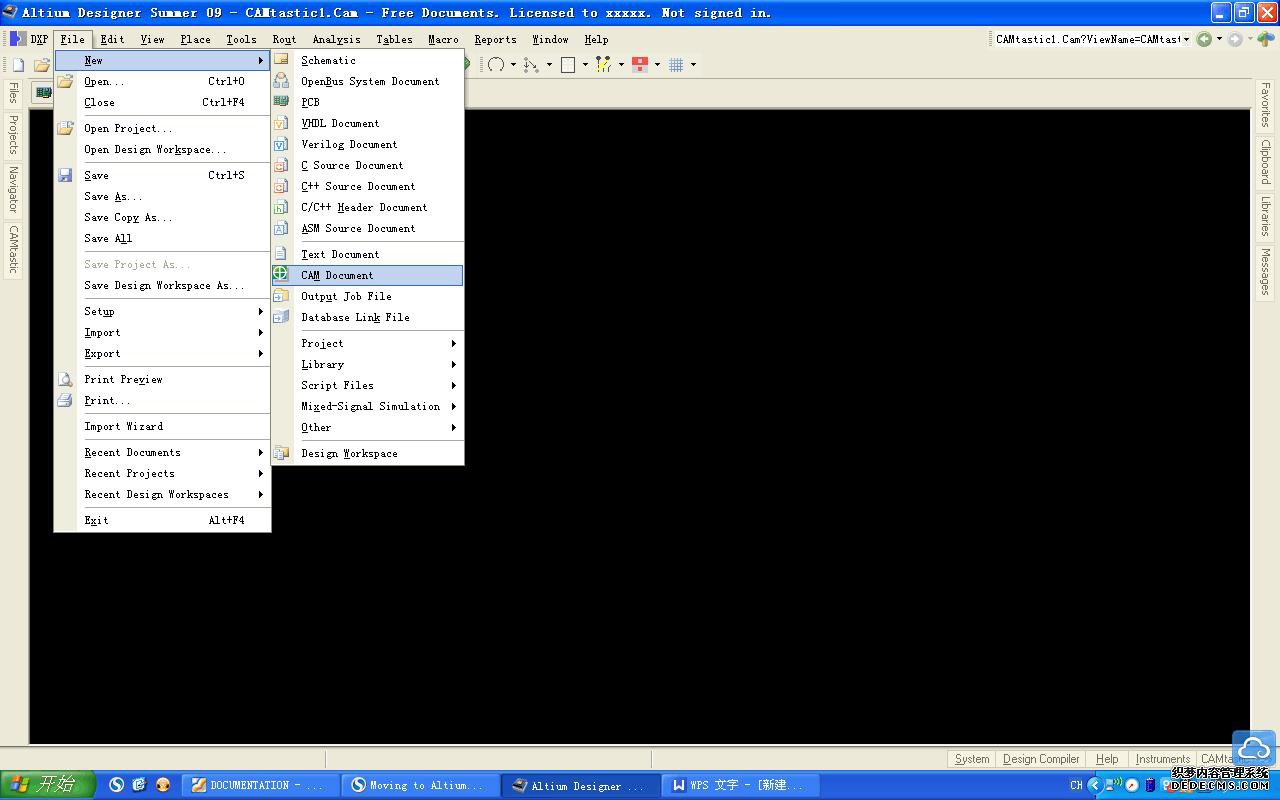
Task: Expand Recent Documents submenu
Action: click(162, 452)
